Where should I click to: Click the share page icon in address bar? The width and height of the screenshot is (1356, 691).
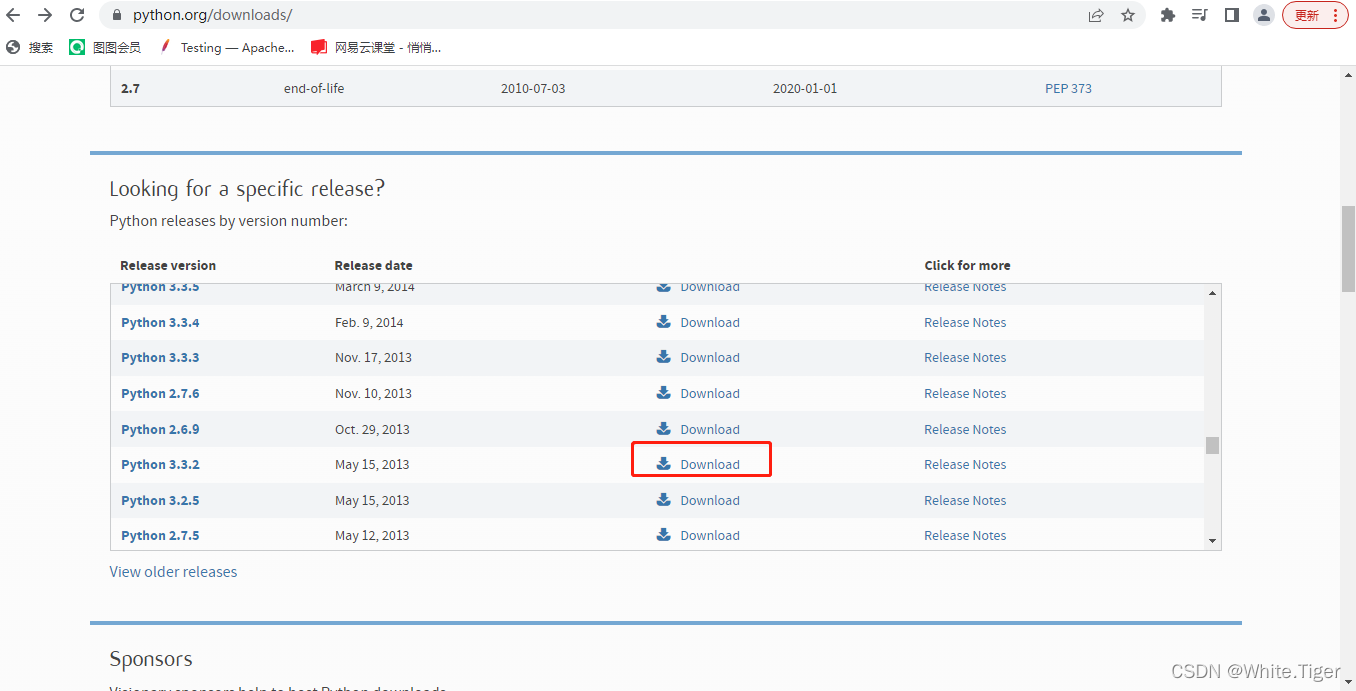click(x=1096, y=15)
